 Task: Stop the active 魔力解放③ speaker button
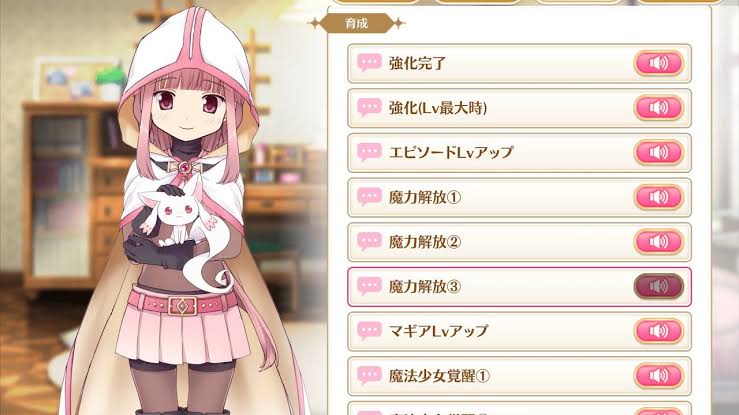pos(658,286)
